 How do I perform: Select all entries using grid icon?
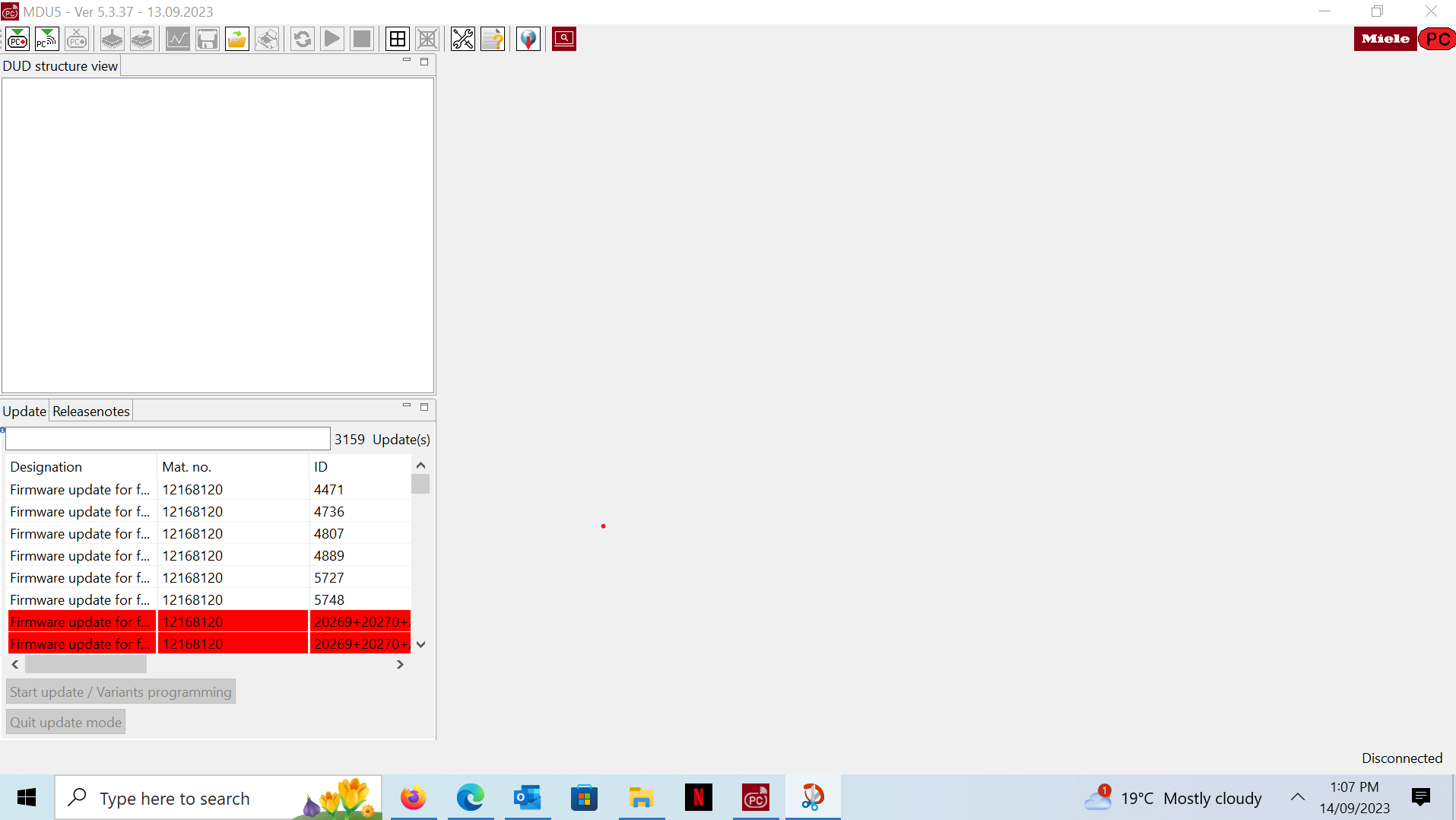[397, 39]
